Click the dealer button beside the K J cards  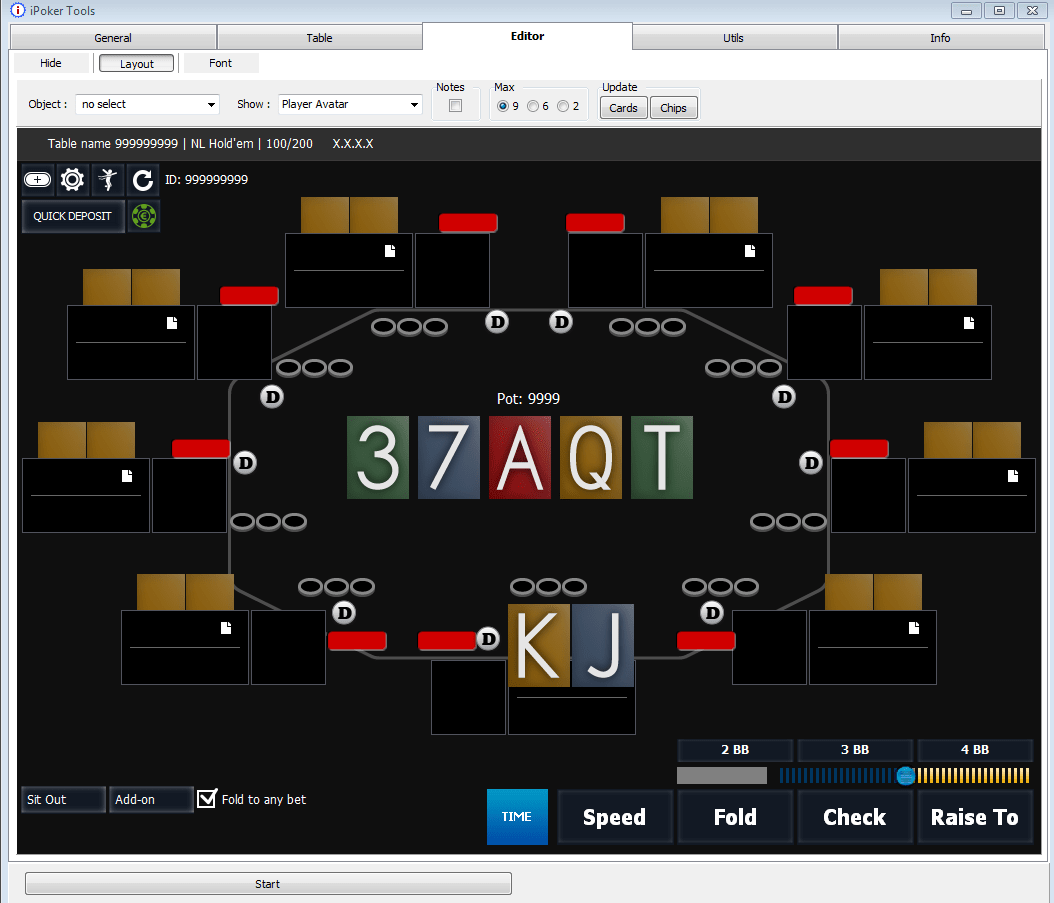[x=488, y=639]
